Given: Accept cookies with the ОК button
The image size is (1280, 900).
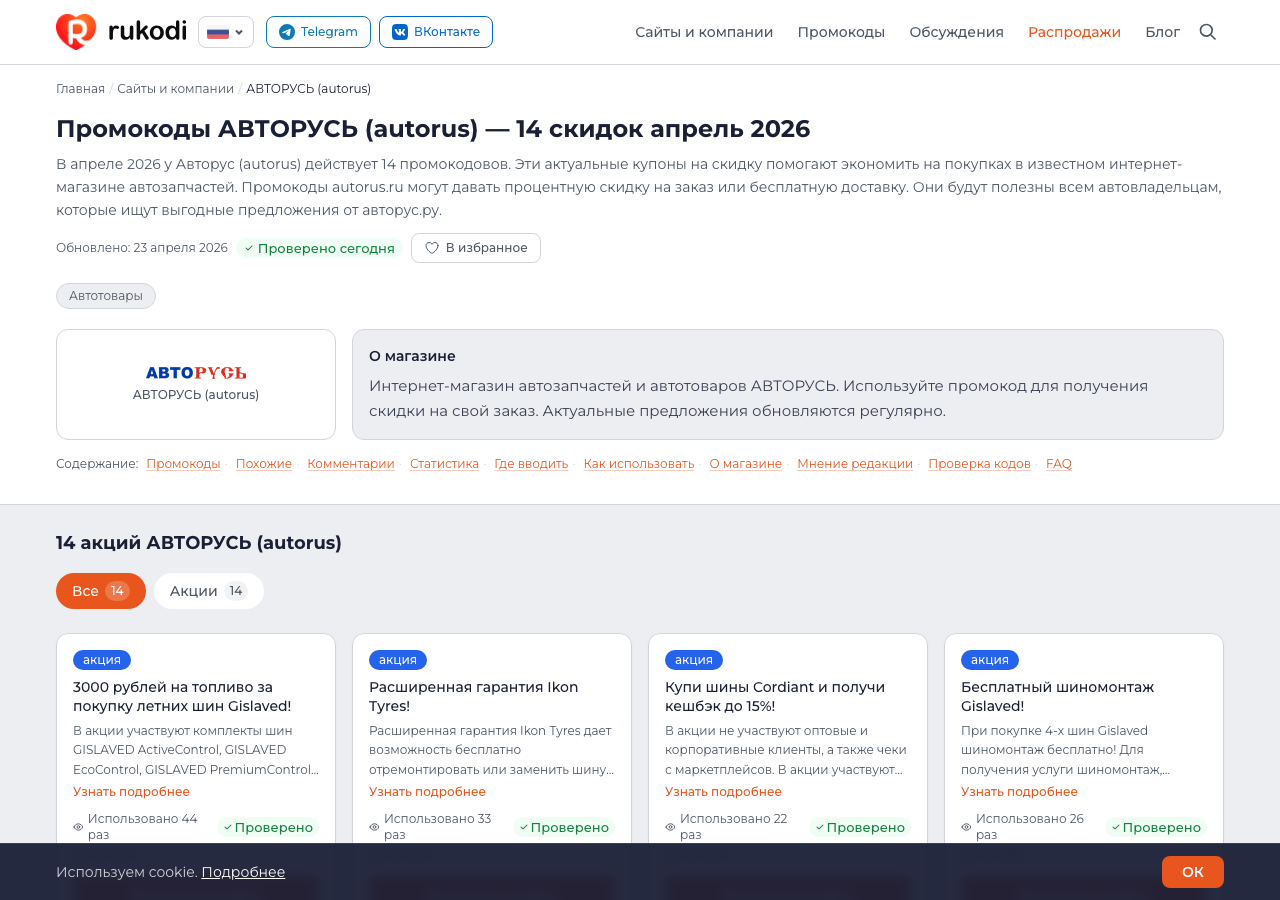Looking at the screenshot, I should pyautogui.click(x=1192, y=871).
